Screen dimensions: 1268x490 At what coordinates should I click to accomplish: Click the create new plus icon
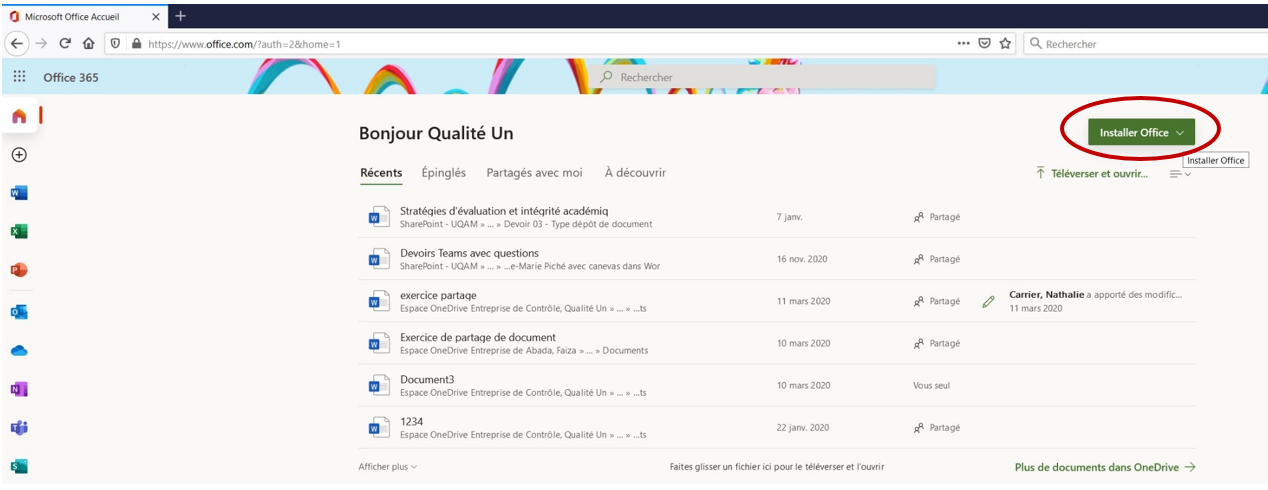pyautogui.click(x=19, y=155)
